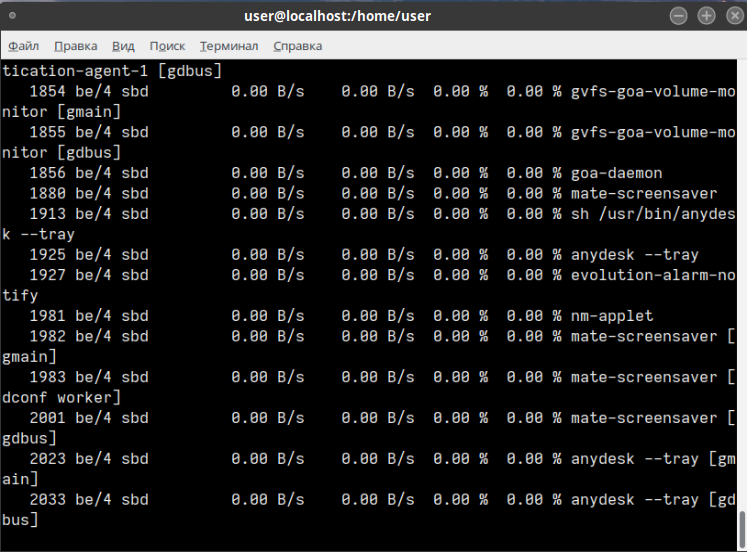This screenshot has height=552, width=747.
Task: Minimize the terminal window
Action: pos(679,16)
